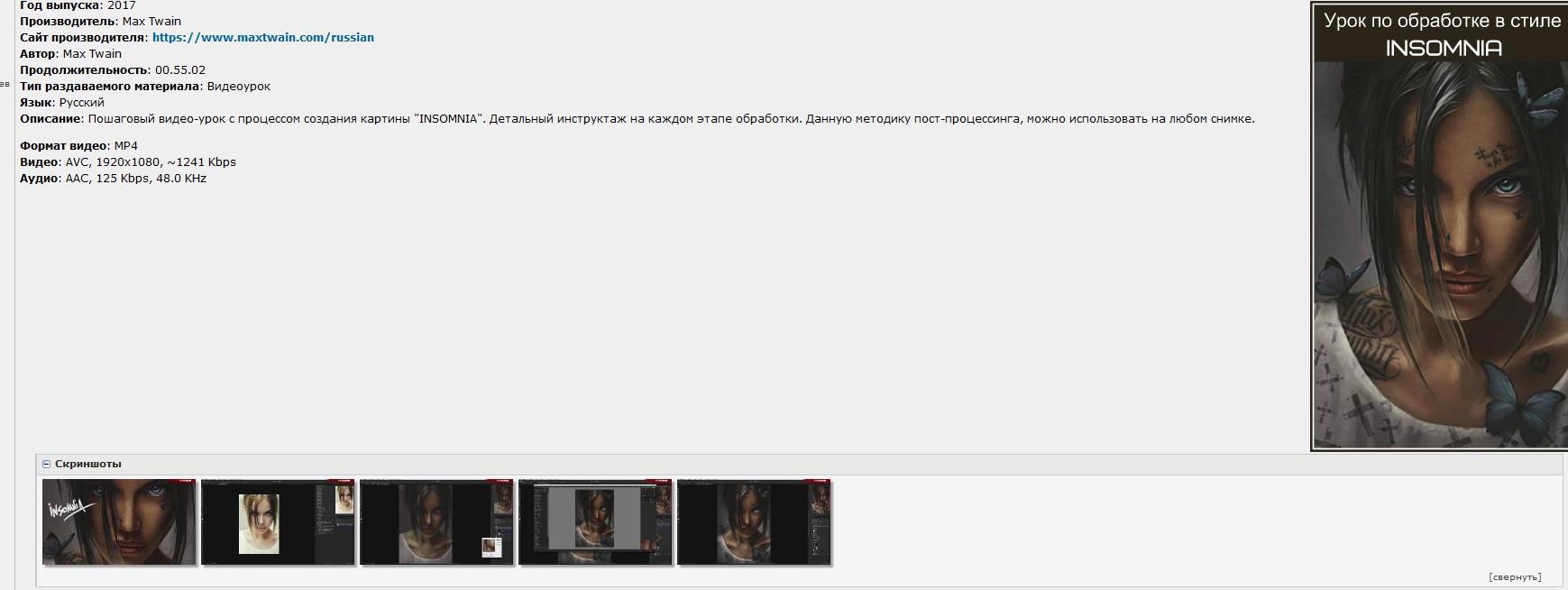Click the 'Сайт производителя' label
This screenshot has height=590, width=1568.
coord(83,38)
